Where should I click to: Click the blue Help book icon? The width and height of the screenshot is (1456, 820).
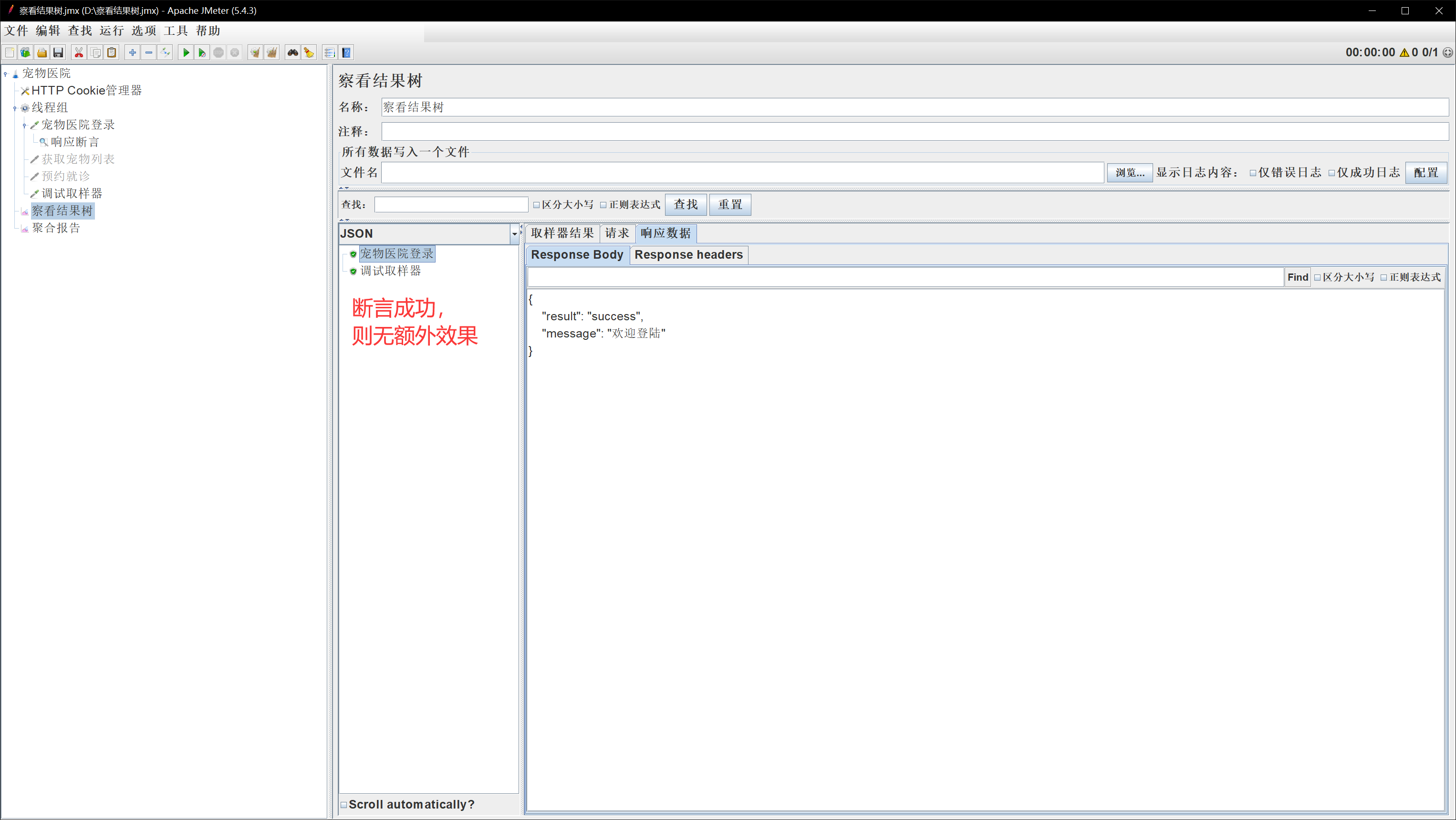click(x=346, y=53)
